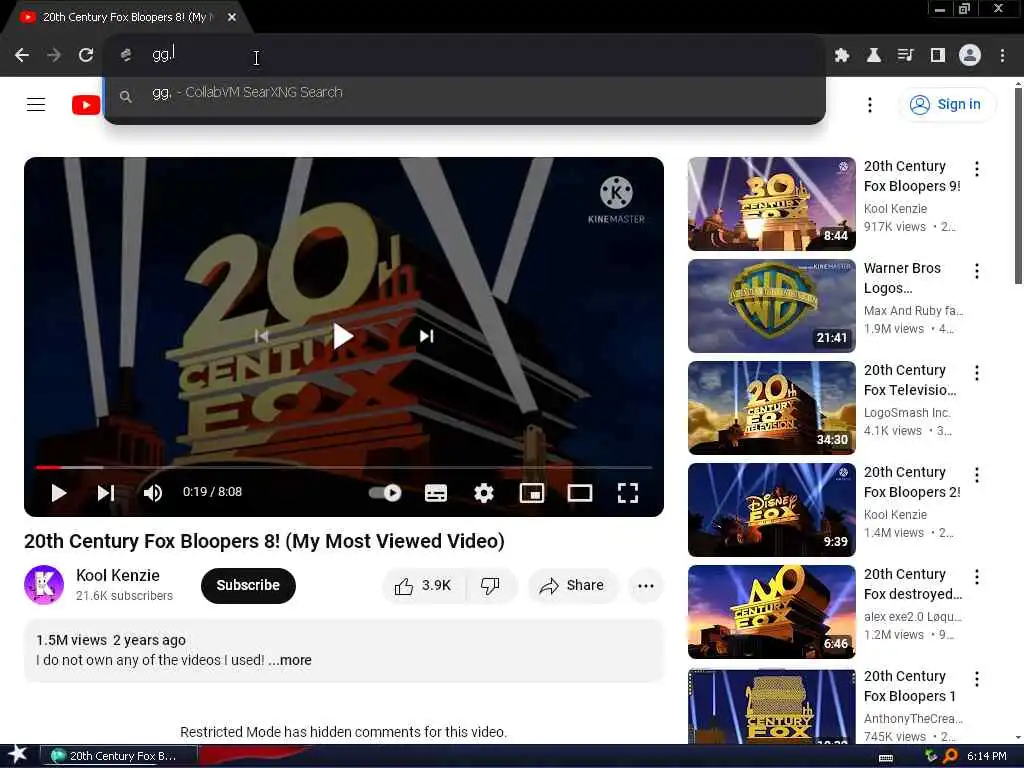1024x768 pixels.
Task: Switch to theater mode
Action: [580, 493]
